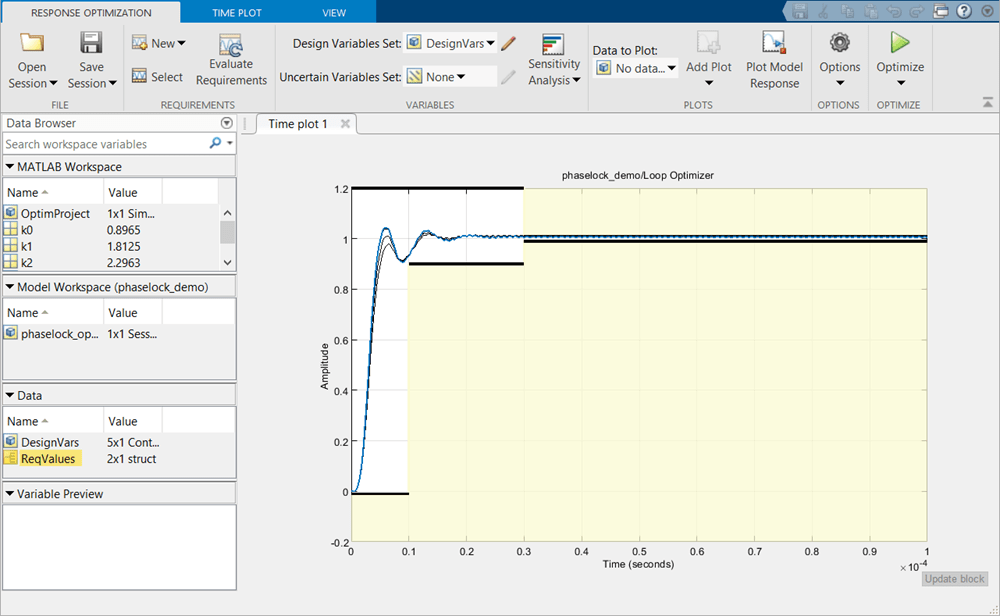Click the MATLAB Workspace scrollbar thumb
This screenshot has width=1000, height=616.
click(x=228, y=232)
